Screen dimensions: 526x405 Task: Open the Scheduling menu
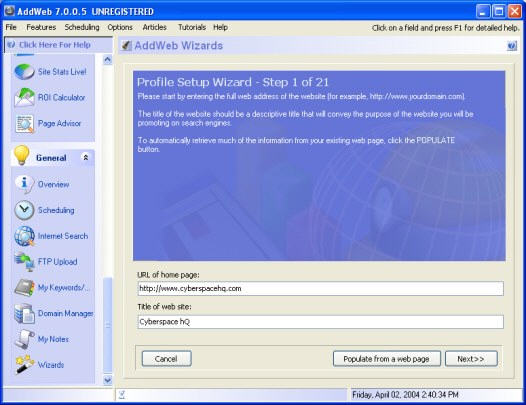pyautogui.click(x=82, y=27)
